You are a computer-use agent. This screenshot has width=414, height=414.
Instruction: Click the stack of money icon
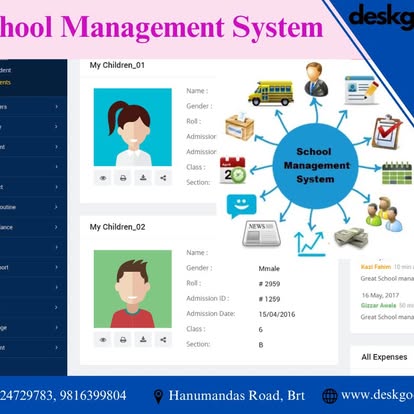point(351,237)
